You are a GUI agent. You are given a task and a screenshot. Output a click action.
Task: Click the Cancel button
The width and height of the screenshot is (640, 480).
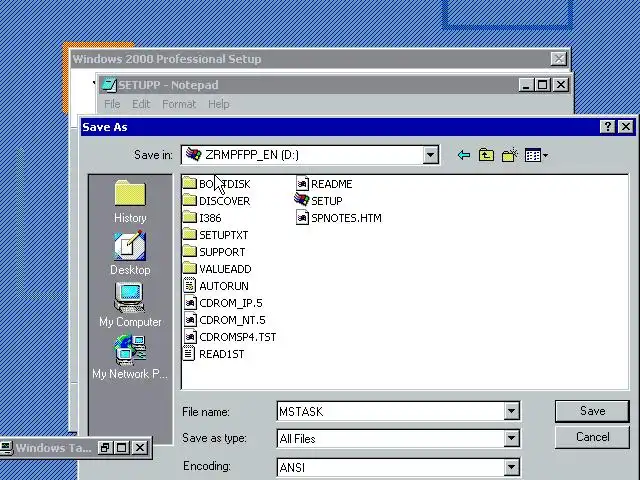tap(592, 437)
